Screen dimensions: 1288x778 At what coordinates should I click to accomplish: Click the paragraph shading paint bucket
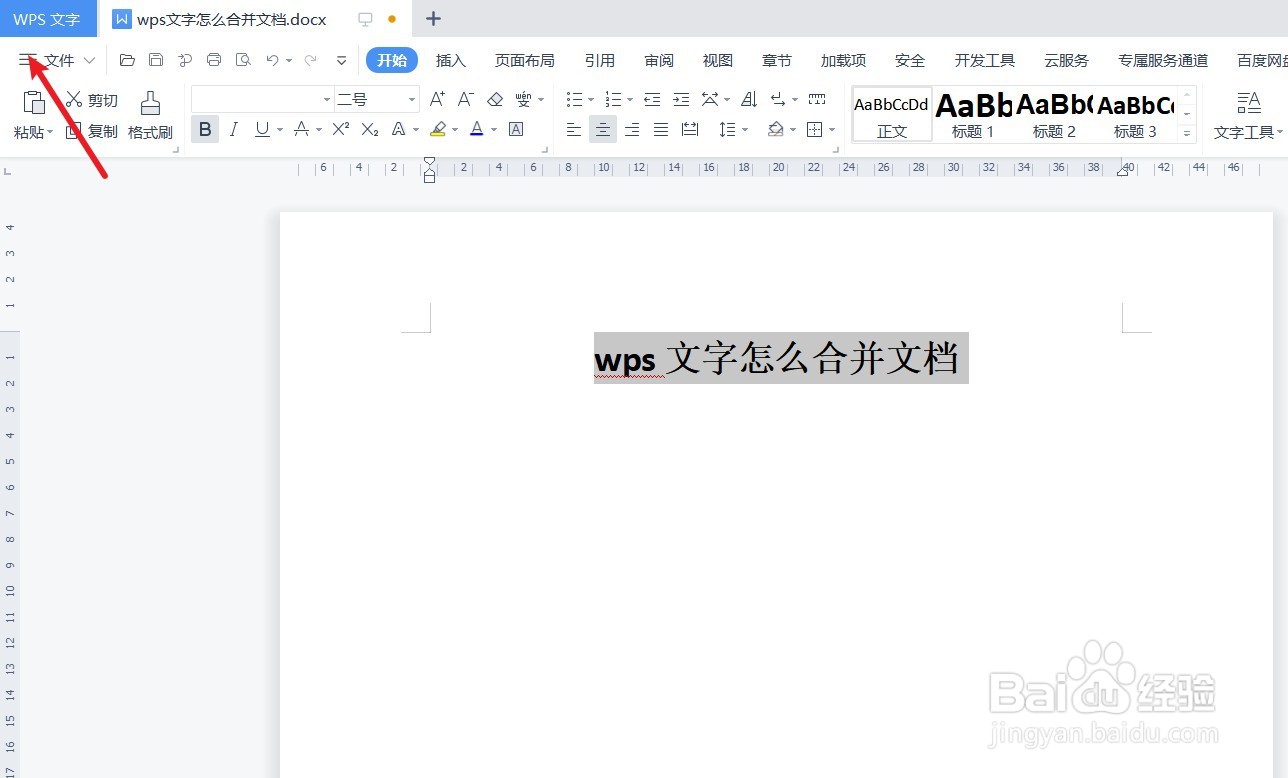point(775,129)
